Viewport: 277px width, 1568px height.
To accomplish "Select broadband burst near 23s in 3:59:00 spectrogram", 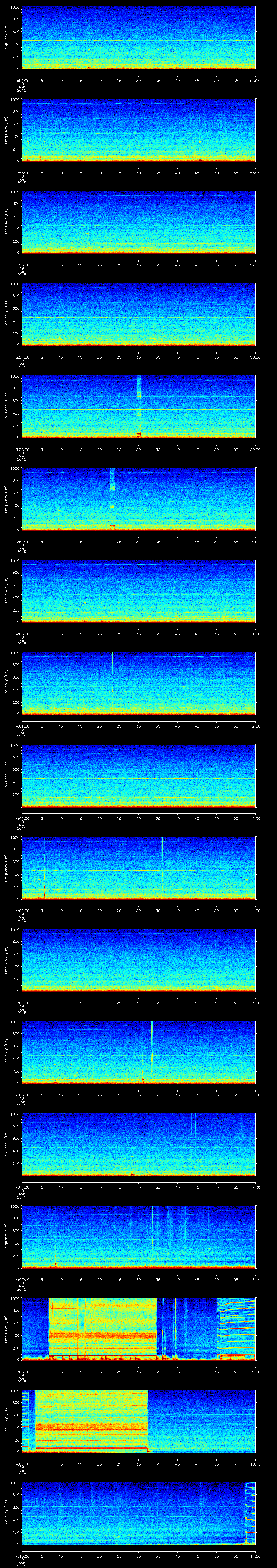I will (x=112, y=499).
